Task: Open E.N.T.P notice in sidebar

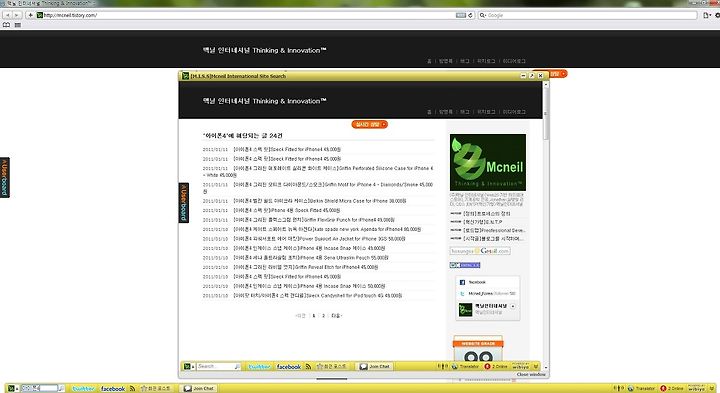Action: coord(483,222)
